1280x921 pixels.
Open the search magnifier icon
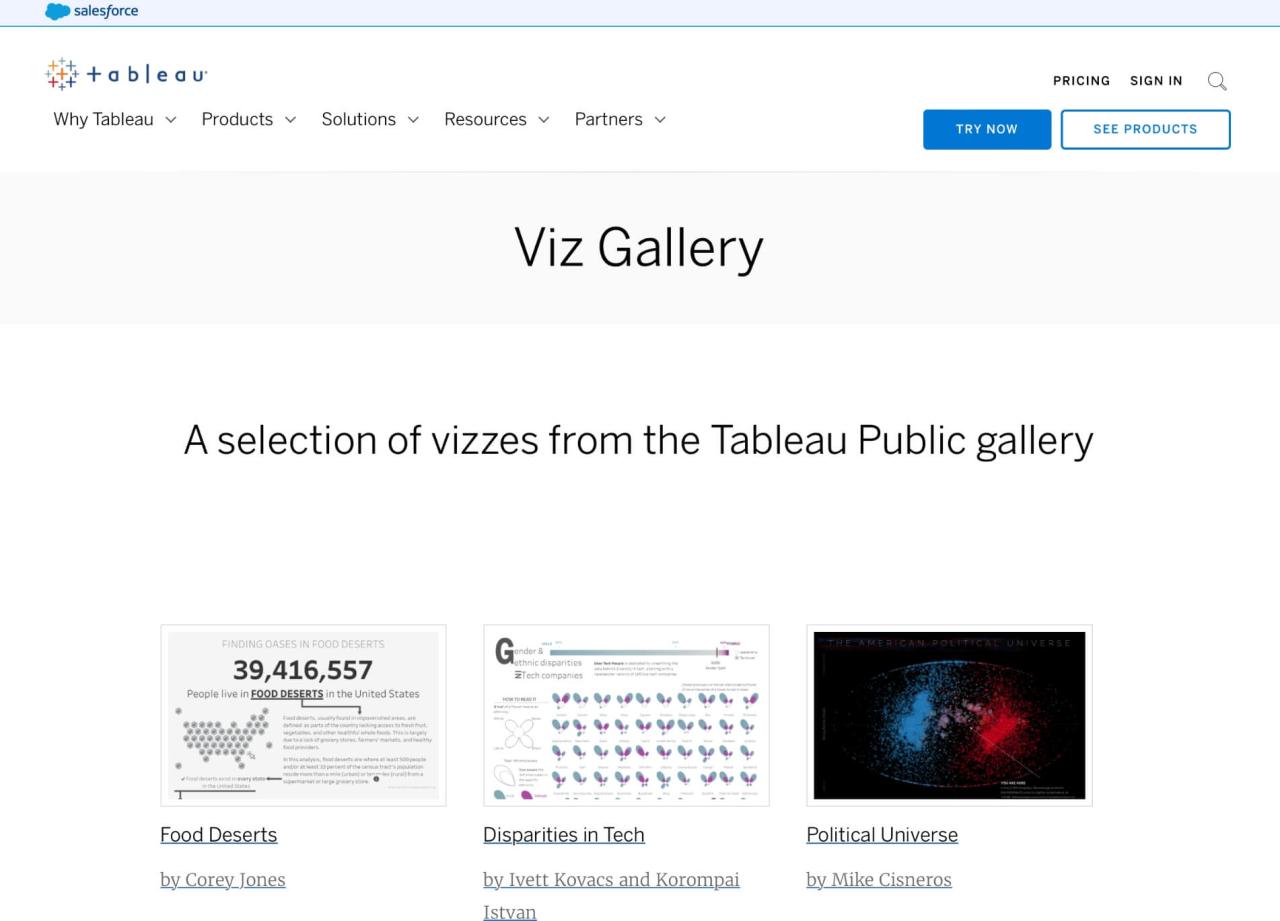[1217, 81]
